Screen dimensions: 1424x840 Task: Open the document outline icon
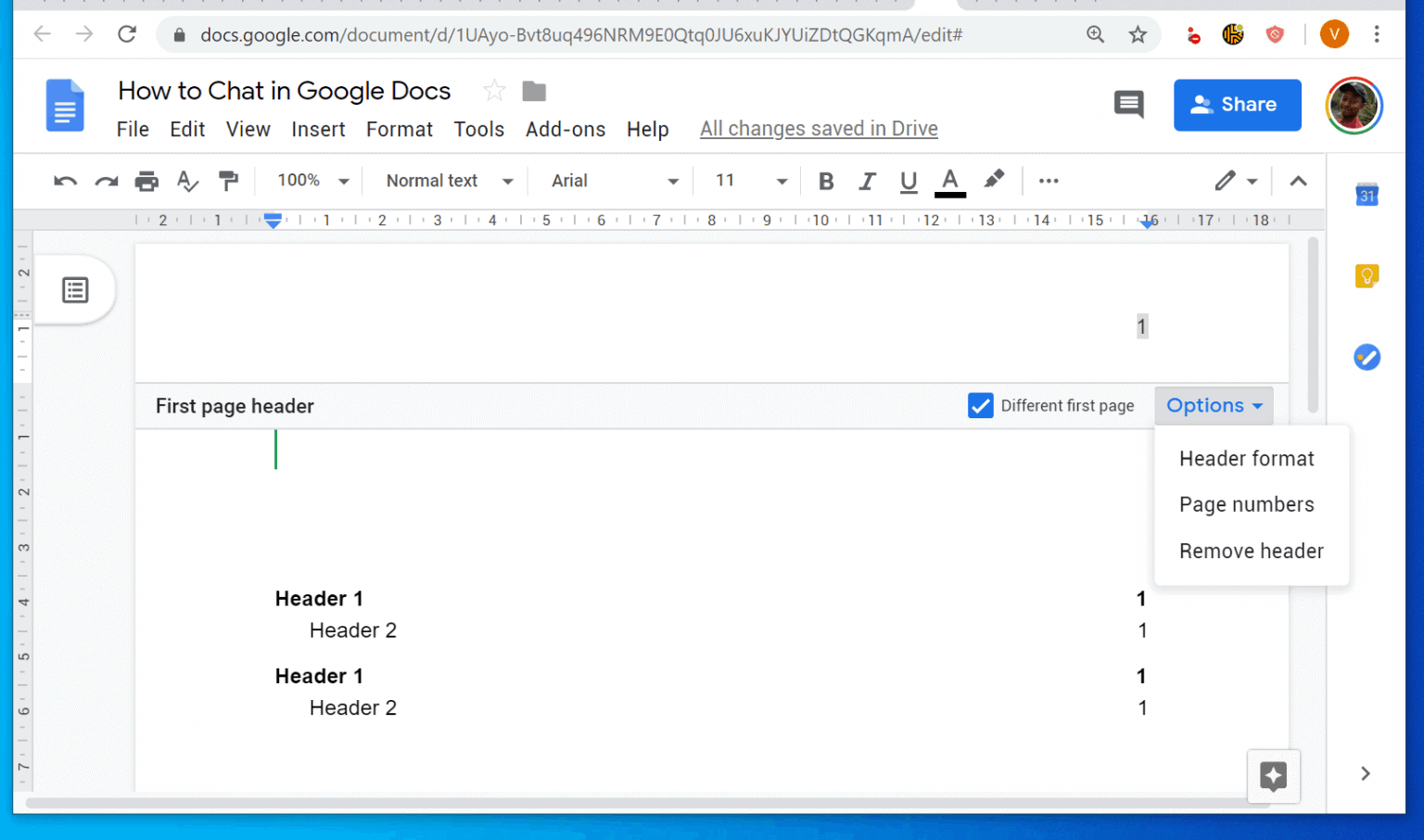74,290
